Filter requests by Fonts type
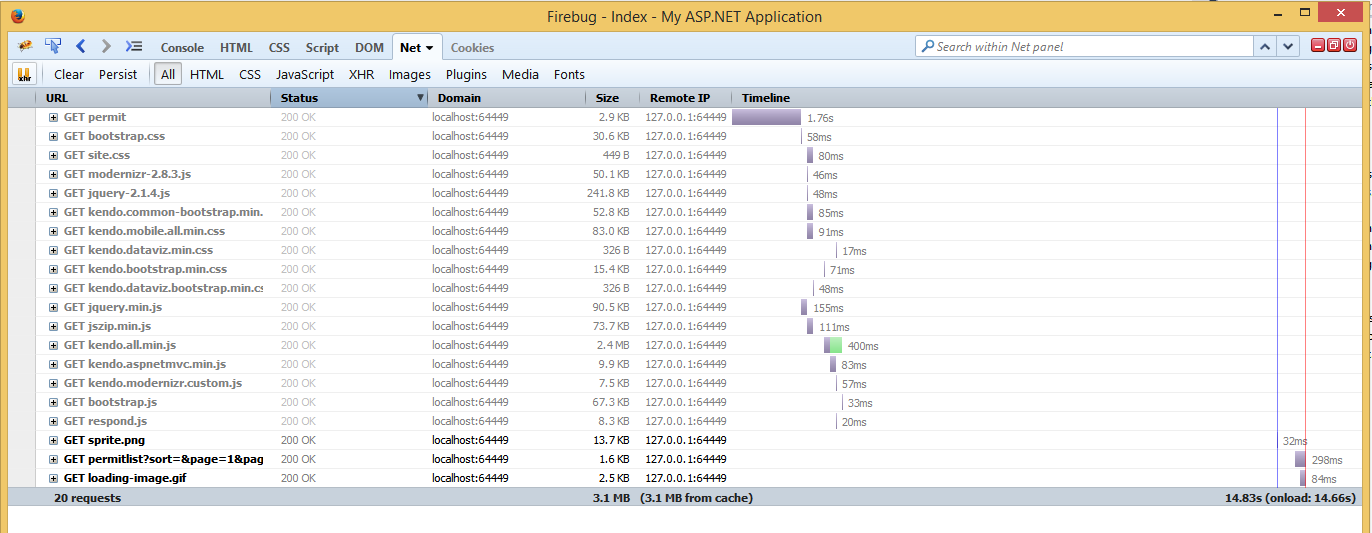This screenshot has height=533, width=1372. click(x=569, y=74)
